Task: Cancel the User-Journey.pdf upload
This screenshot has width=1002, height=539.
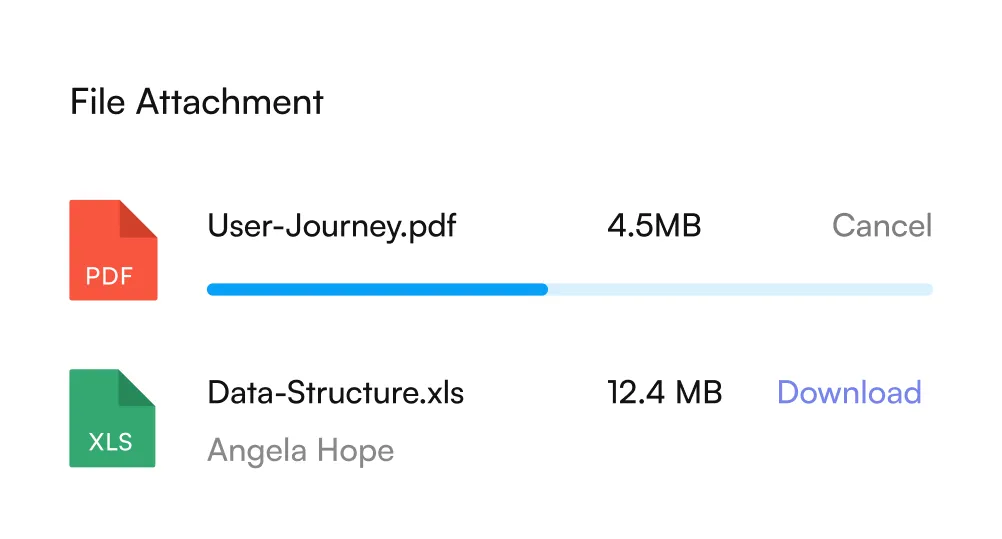Action: [x=881, y=226]
